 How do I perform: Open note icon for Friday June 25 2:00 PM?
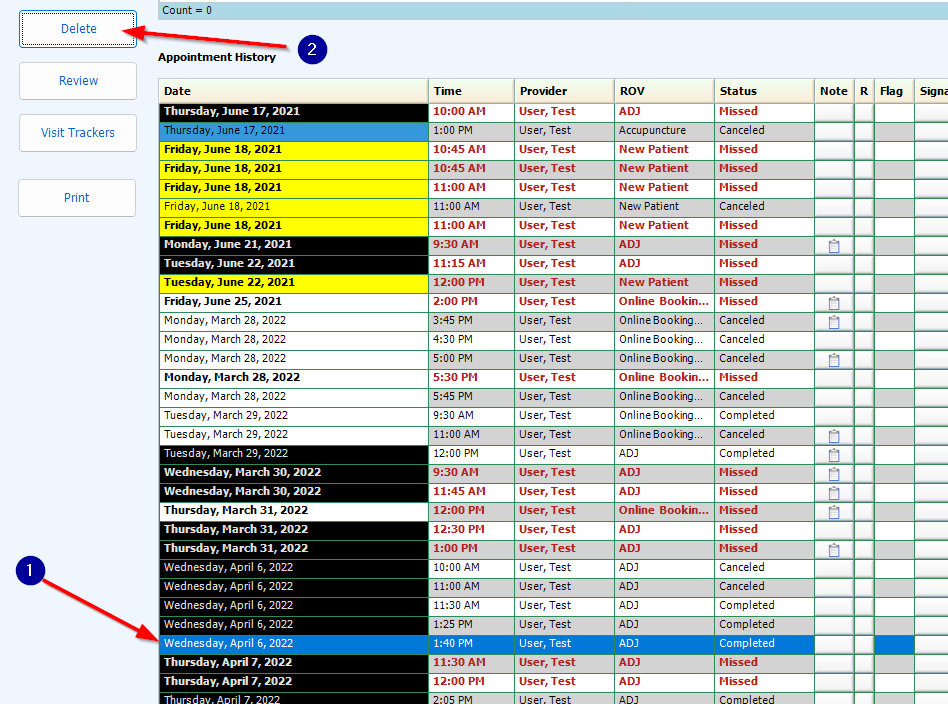834,302
